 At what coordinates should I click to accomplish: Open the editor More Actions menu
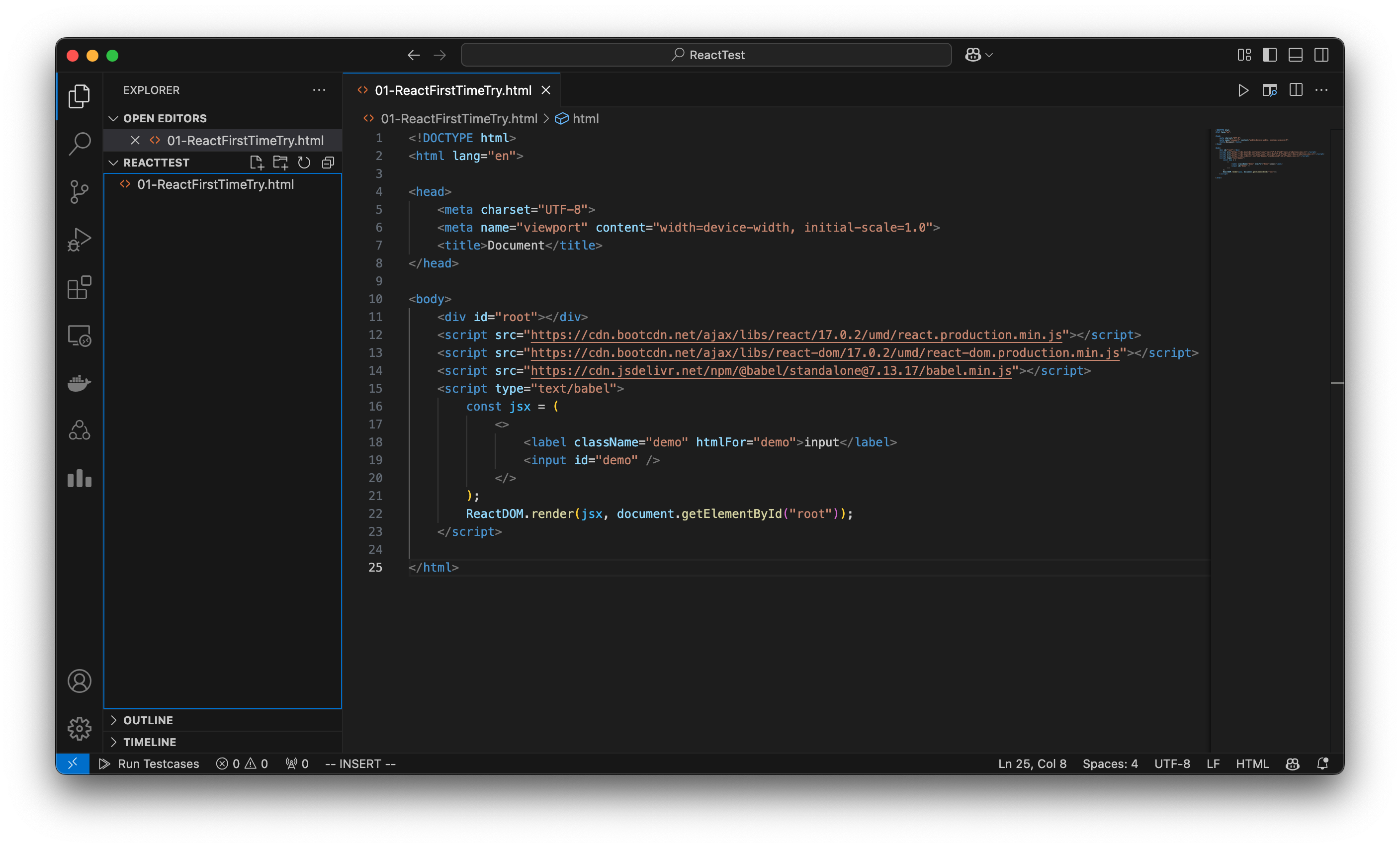[x=1321, y=90]
